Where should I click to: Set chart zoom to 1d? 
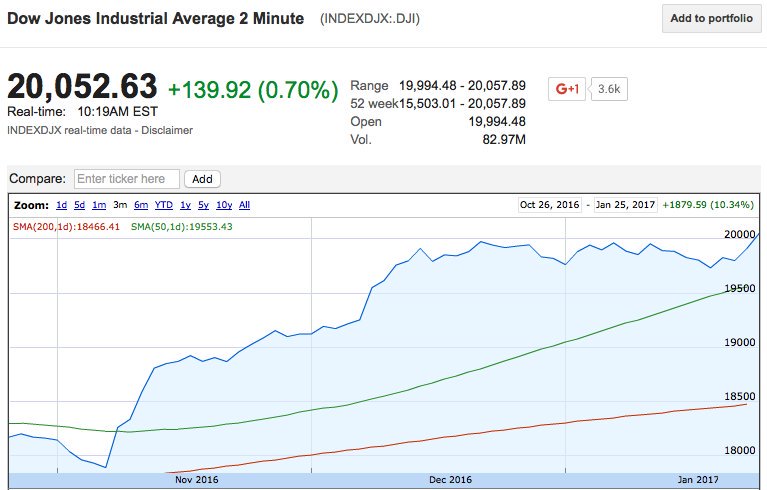click(x=62, y=205)
